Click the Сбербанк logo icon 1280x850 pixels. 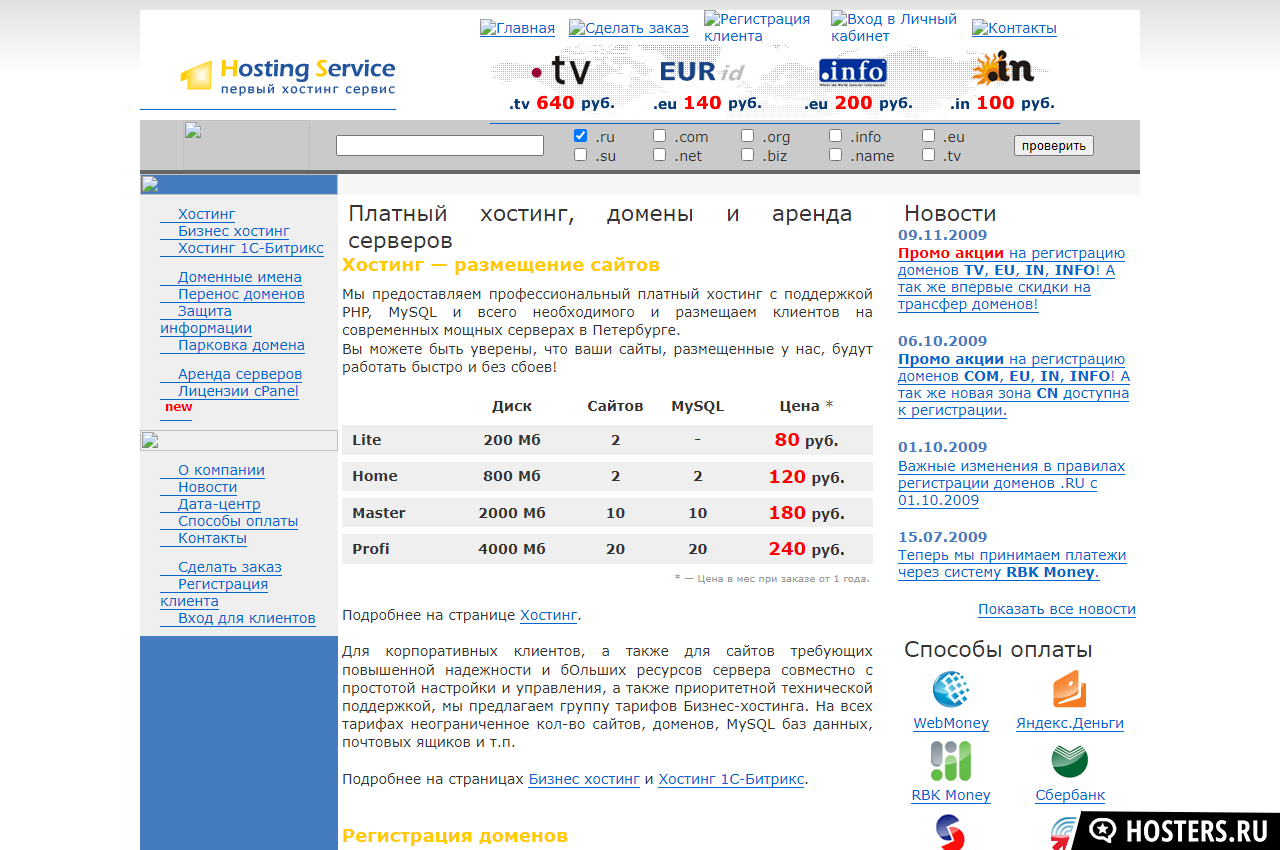point(1070,761)
